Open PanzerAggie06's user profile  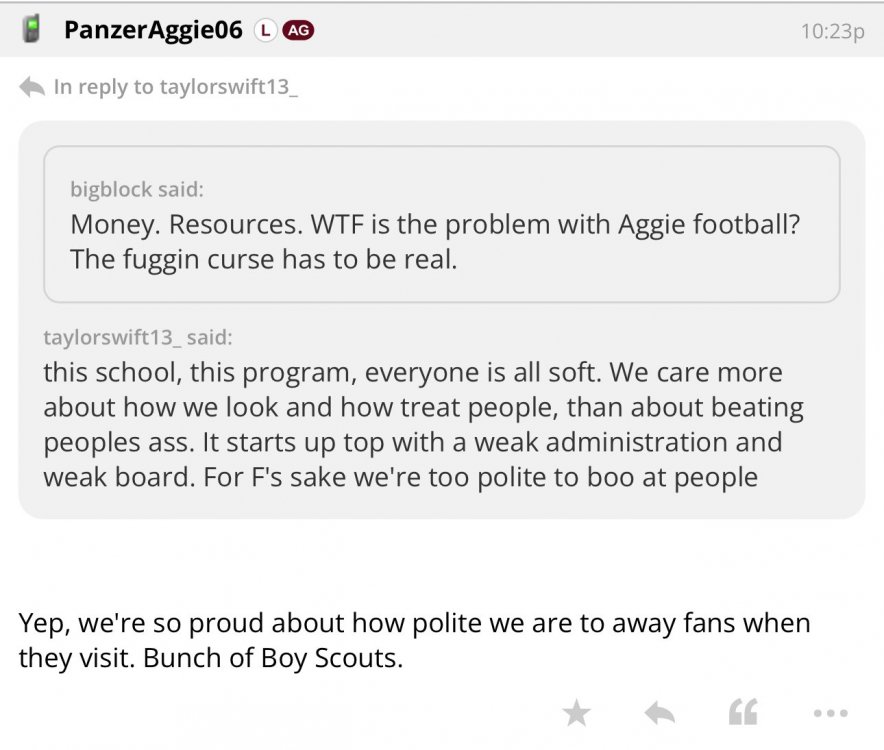pos(153,30)
